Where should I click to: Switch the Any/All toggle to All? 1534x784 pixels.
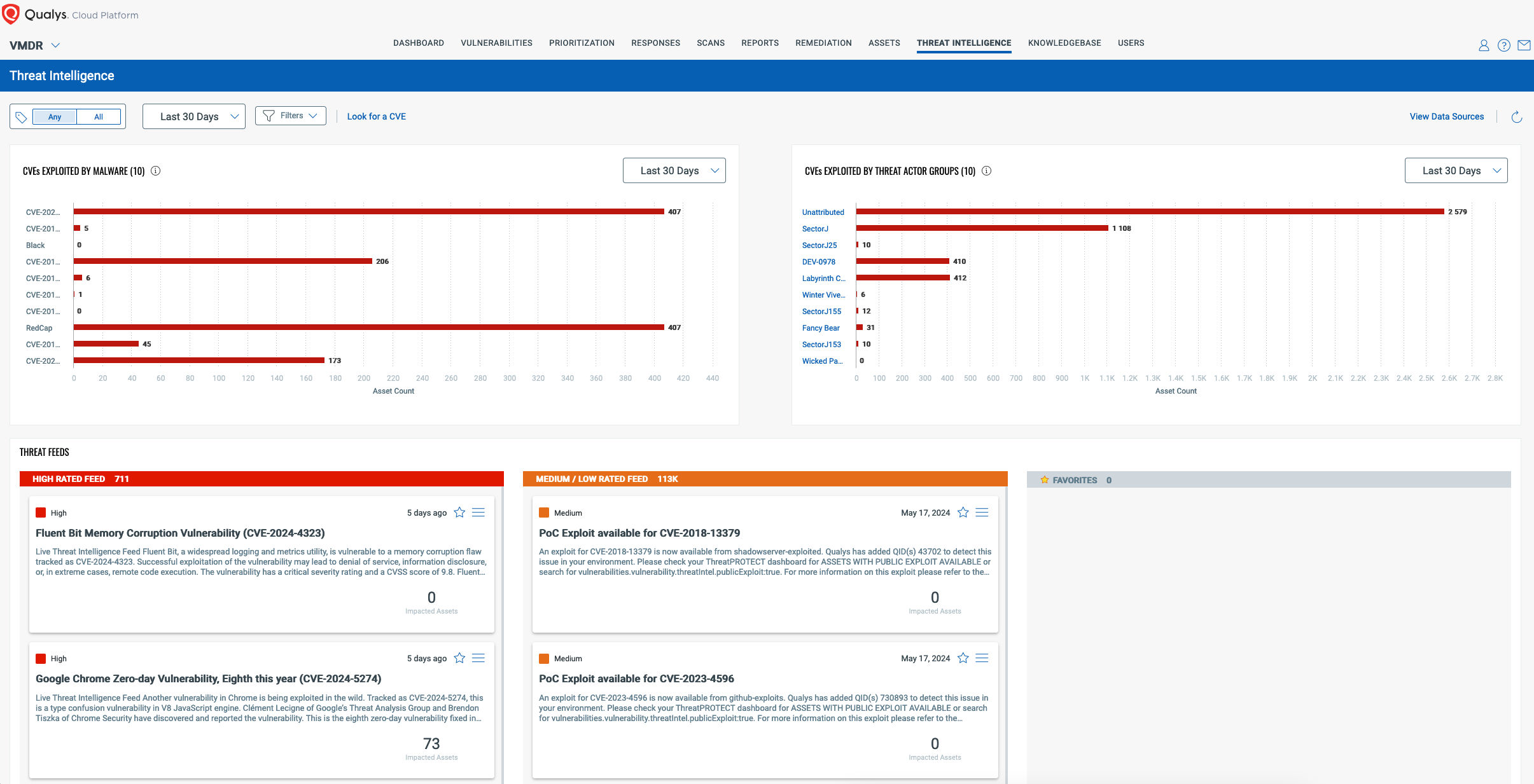coord(99,117)
